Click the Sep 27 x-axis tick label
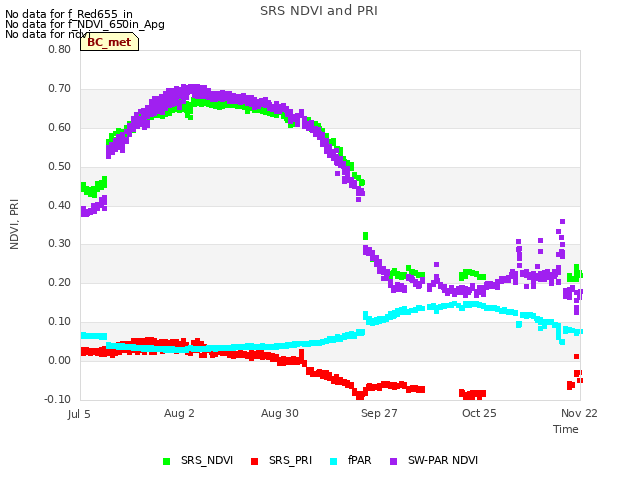Image resolution: width=640 pixels, height=480 pixels. (x=379, y=413)
